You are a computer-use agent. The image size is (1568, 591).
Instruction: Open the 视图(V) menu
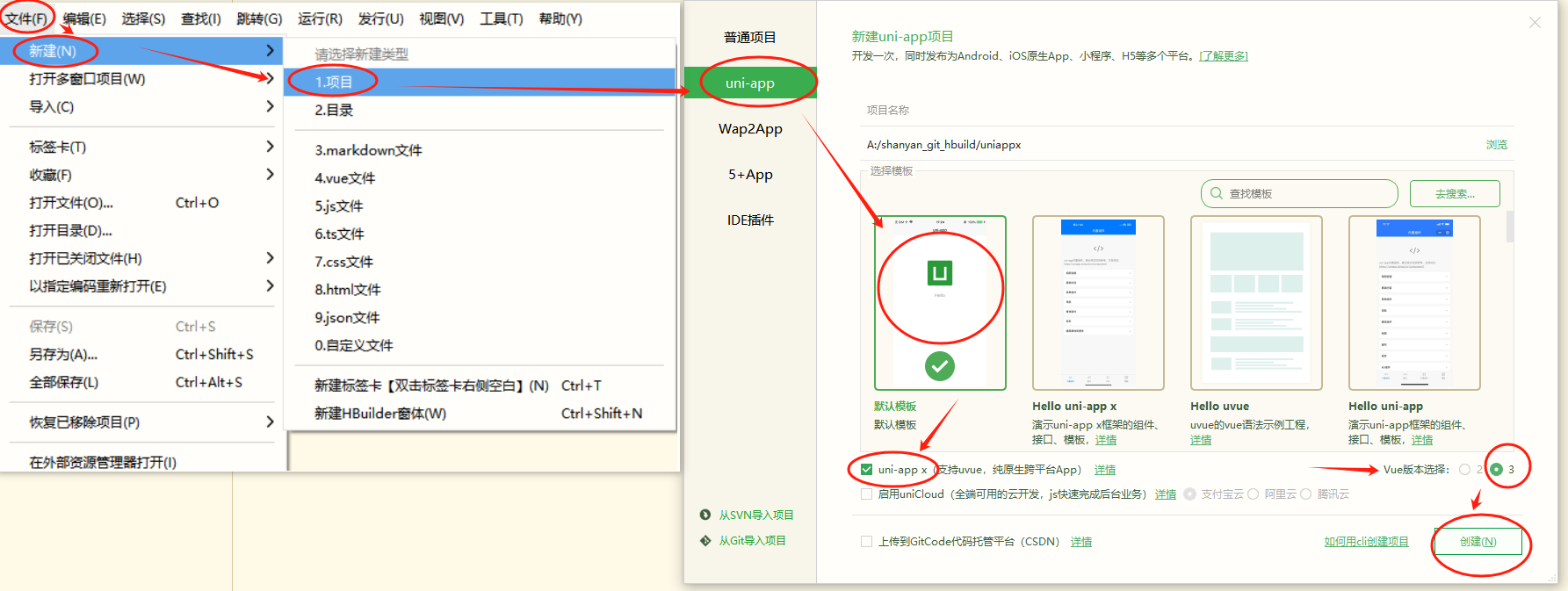441,18
